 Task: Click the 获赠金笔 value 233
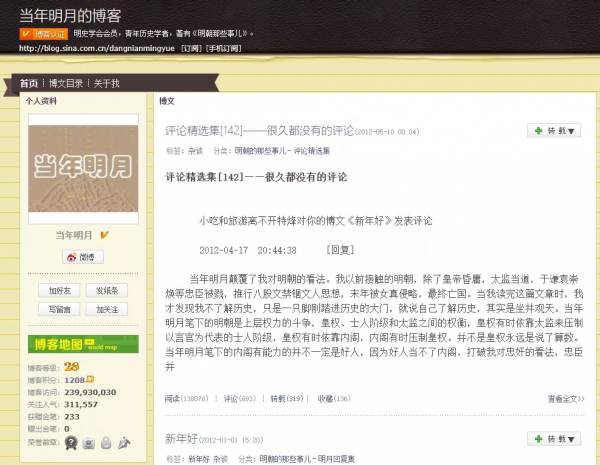[72, 417]
